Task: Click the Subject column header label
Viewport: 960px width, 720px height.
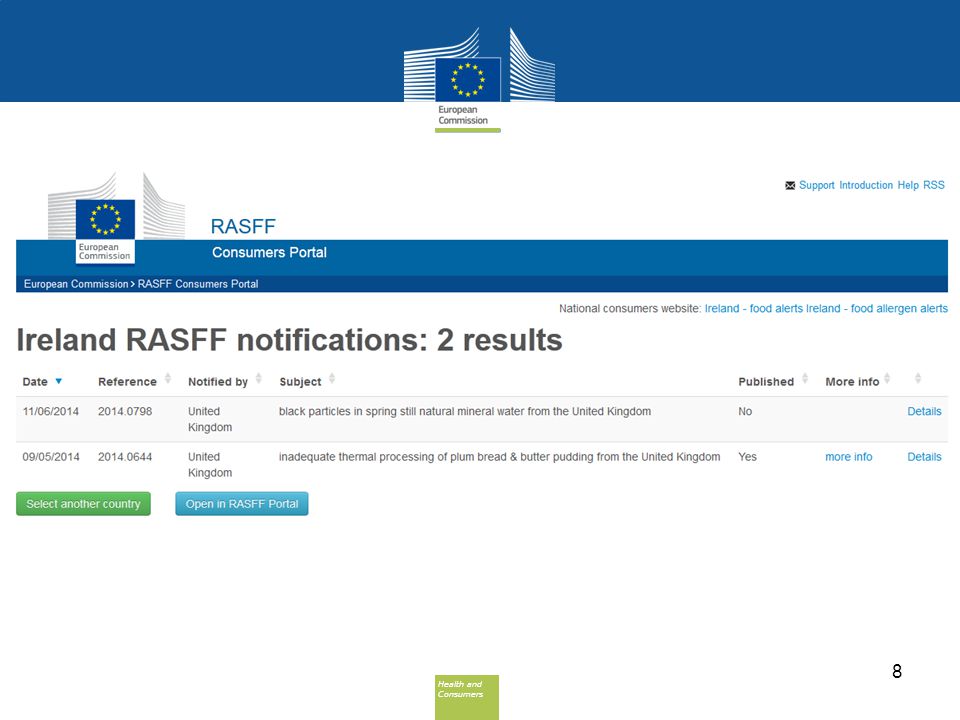Action: 300,381
